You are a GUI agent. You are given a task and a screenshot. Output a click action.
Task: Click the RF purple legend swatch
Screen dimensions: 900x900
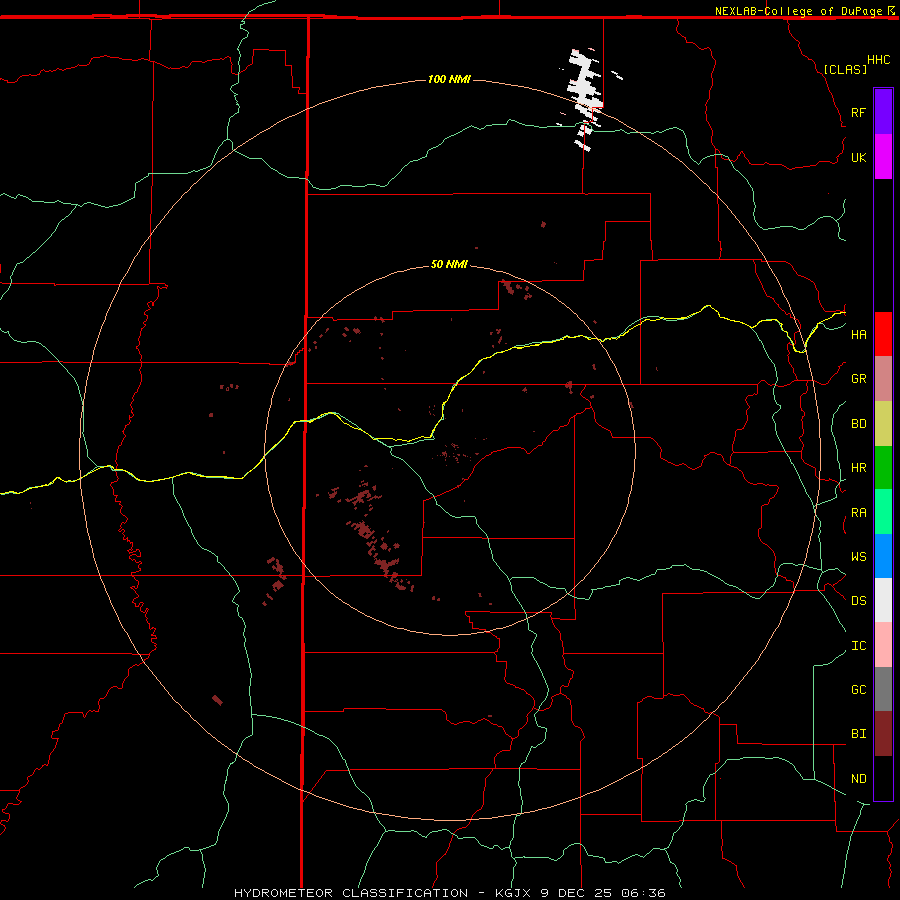pyautogui.click(x=883, y=112)
